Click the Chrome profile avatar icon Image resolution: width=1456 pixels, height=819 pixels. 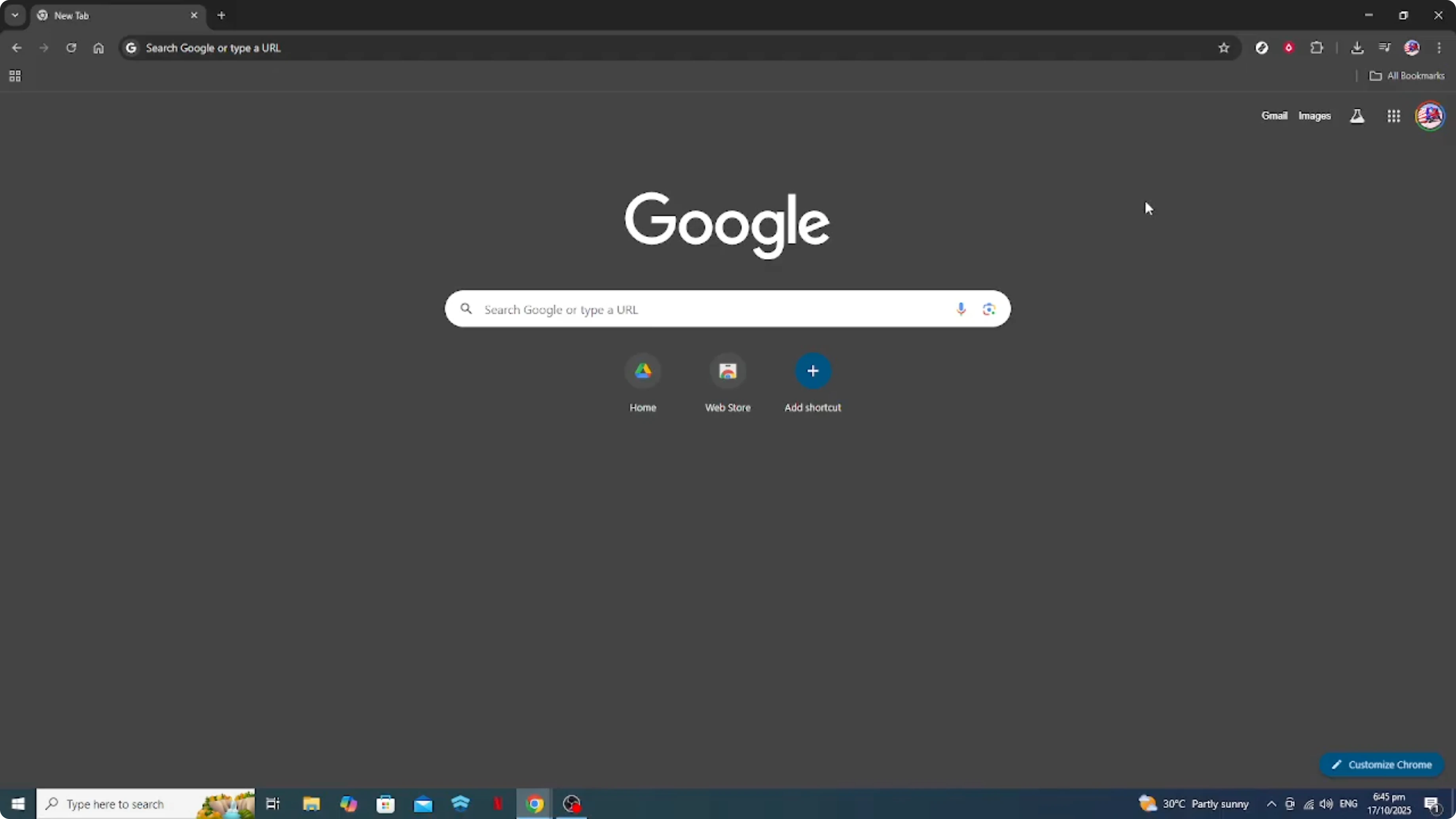pos(1412,47)
